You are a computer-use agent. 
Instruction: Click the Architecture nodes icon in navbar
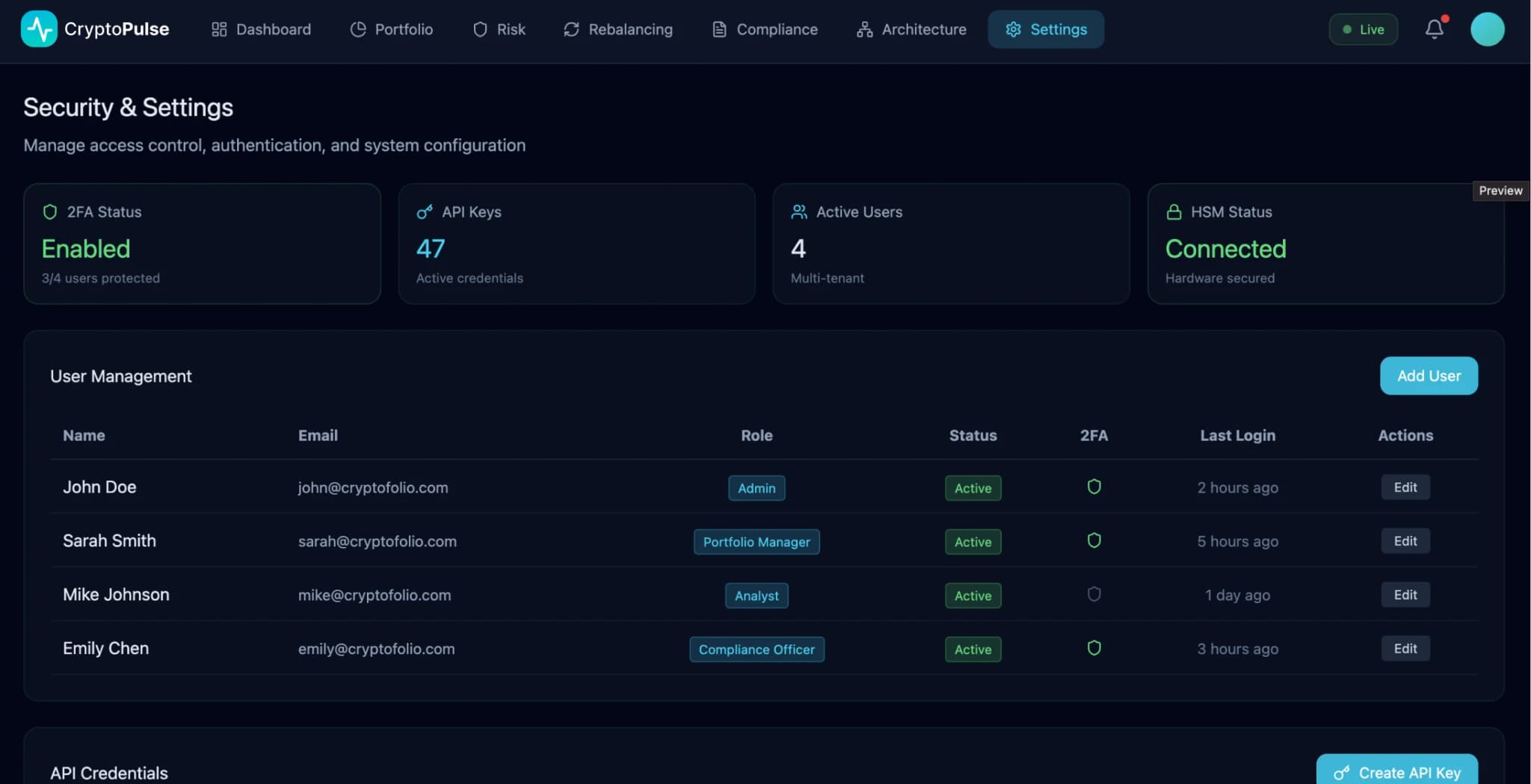tap(865, 29)
